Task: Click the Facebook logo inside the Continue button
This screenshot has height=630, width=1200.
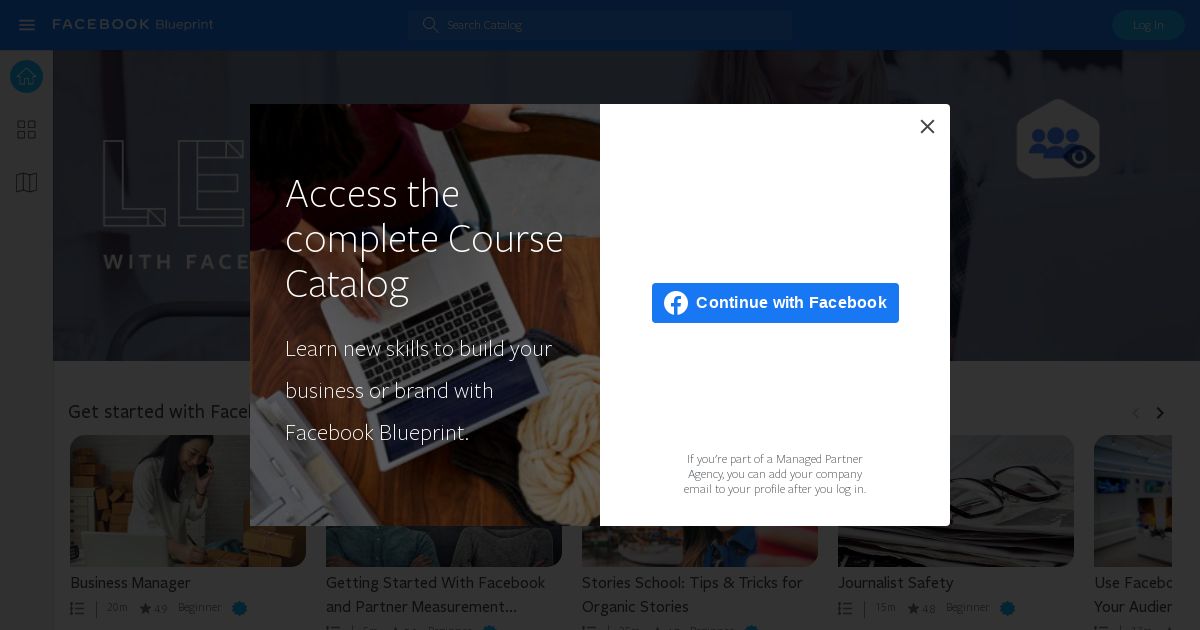Action: (676, 303)
